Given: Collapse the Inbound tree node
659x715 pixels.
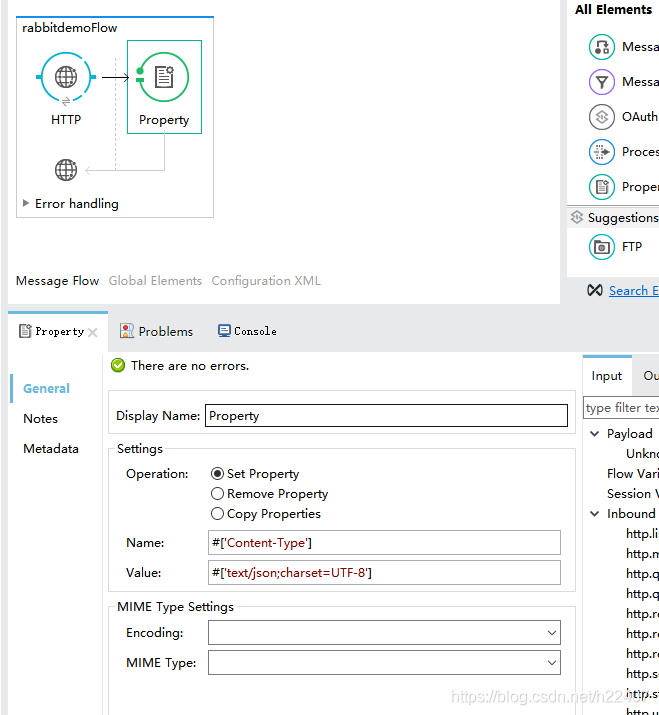Looking at the screenshot, I should pyautogui.click(x=595, y=514).
